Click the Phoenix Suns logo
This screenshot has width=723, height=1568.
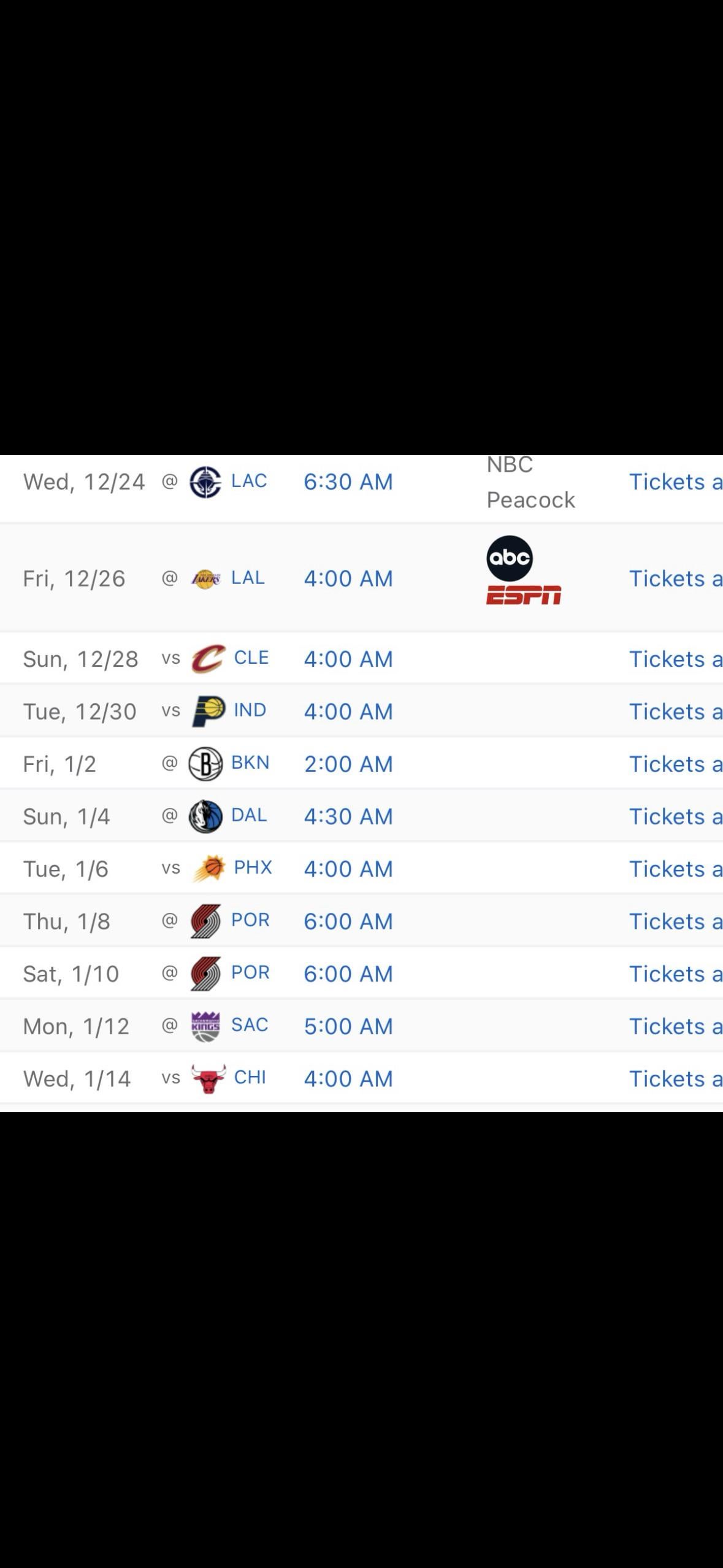tap(208, 869)
